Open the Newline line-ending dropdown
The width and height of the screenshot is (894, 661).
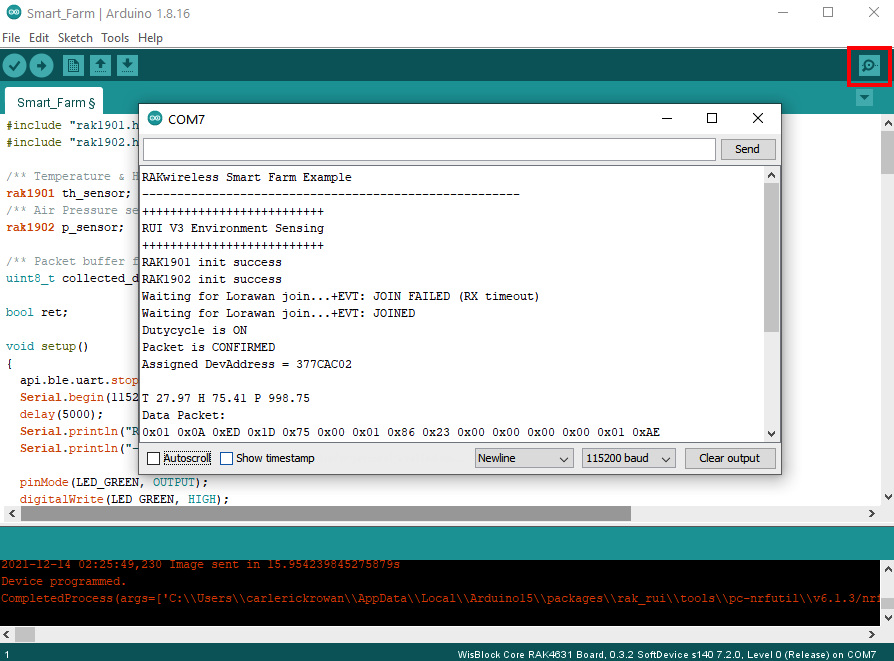click(x=524, y=459)
